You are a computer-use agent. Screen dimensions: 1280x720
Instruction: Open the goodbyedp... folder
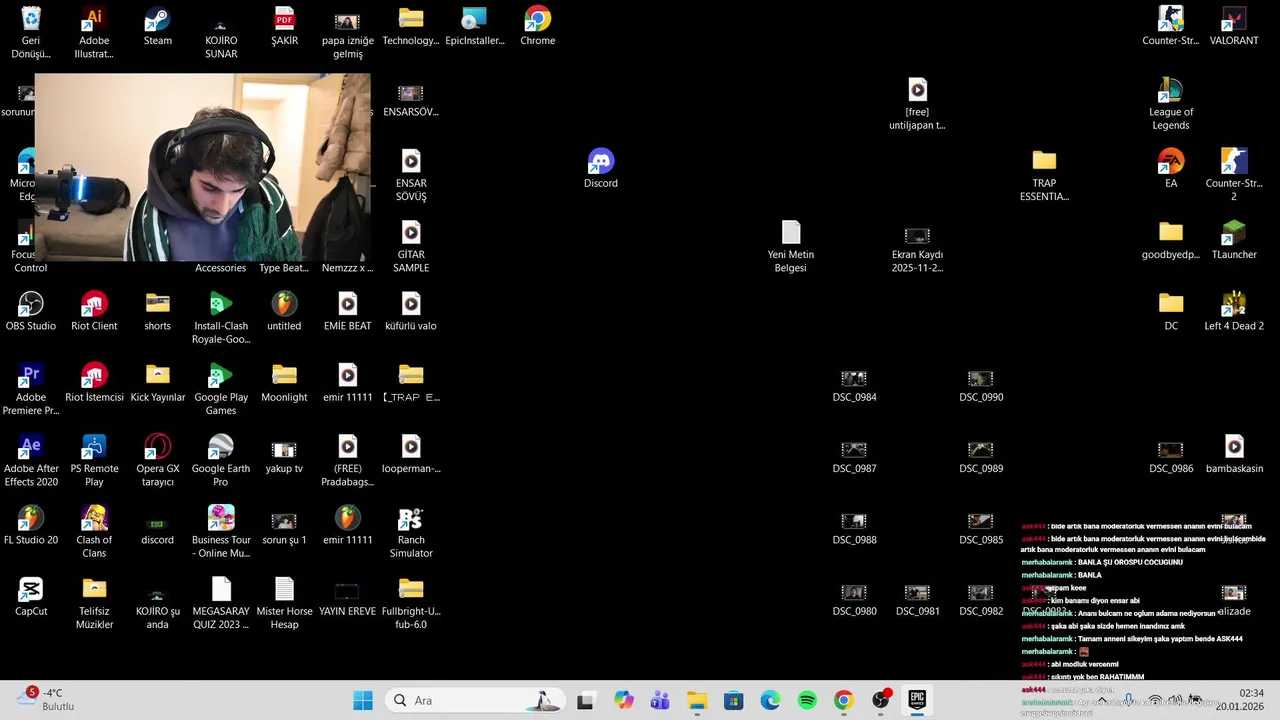click(1171, 241)
